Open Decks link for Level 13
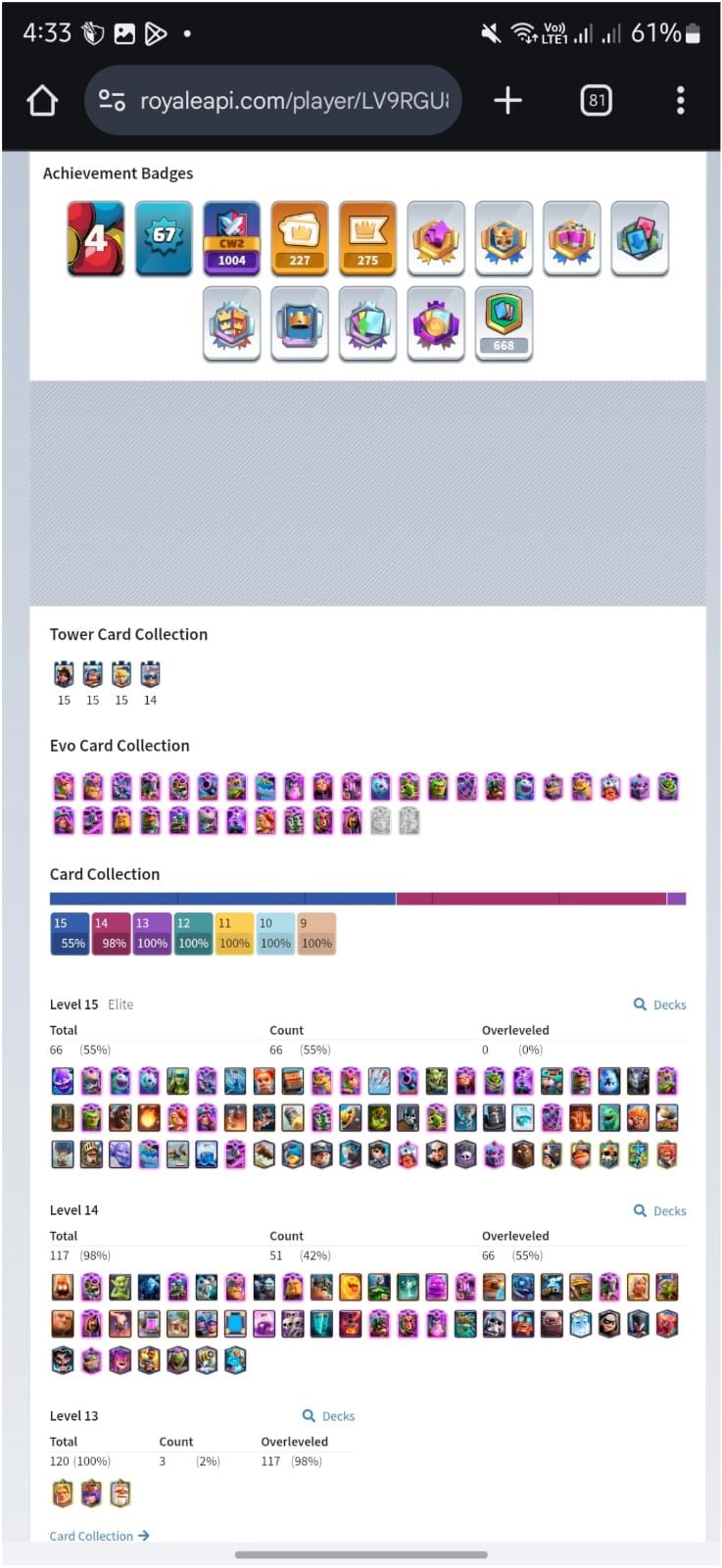Screen dimensions: 722x1568 pos(328,1416)
